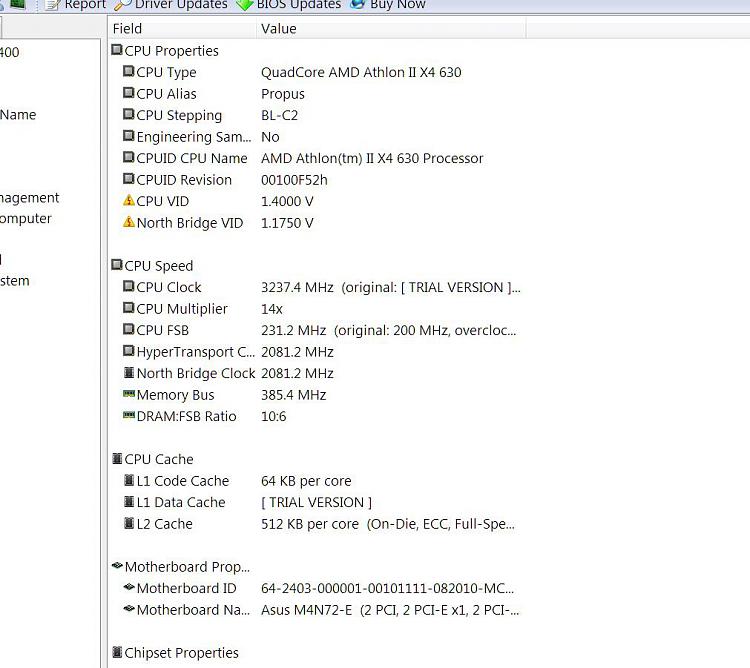Click the chip icon beside CPU Clock
The width and height of the screenshot is (750, 668).
[x=128, y=286]
